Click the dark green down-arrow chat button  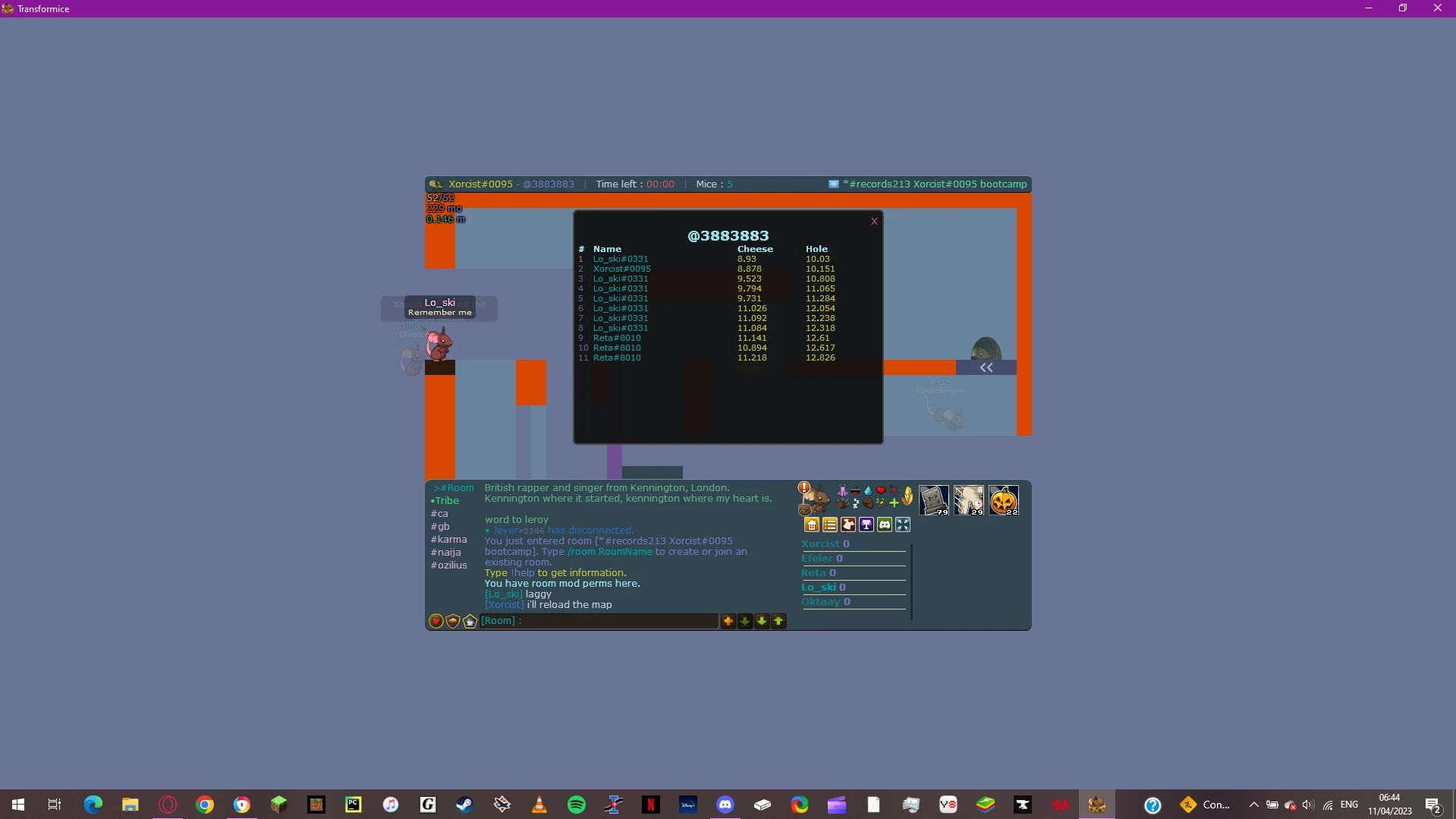(745, 621)
